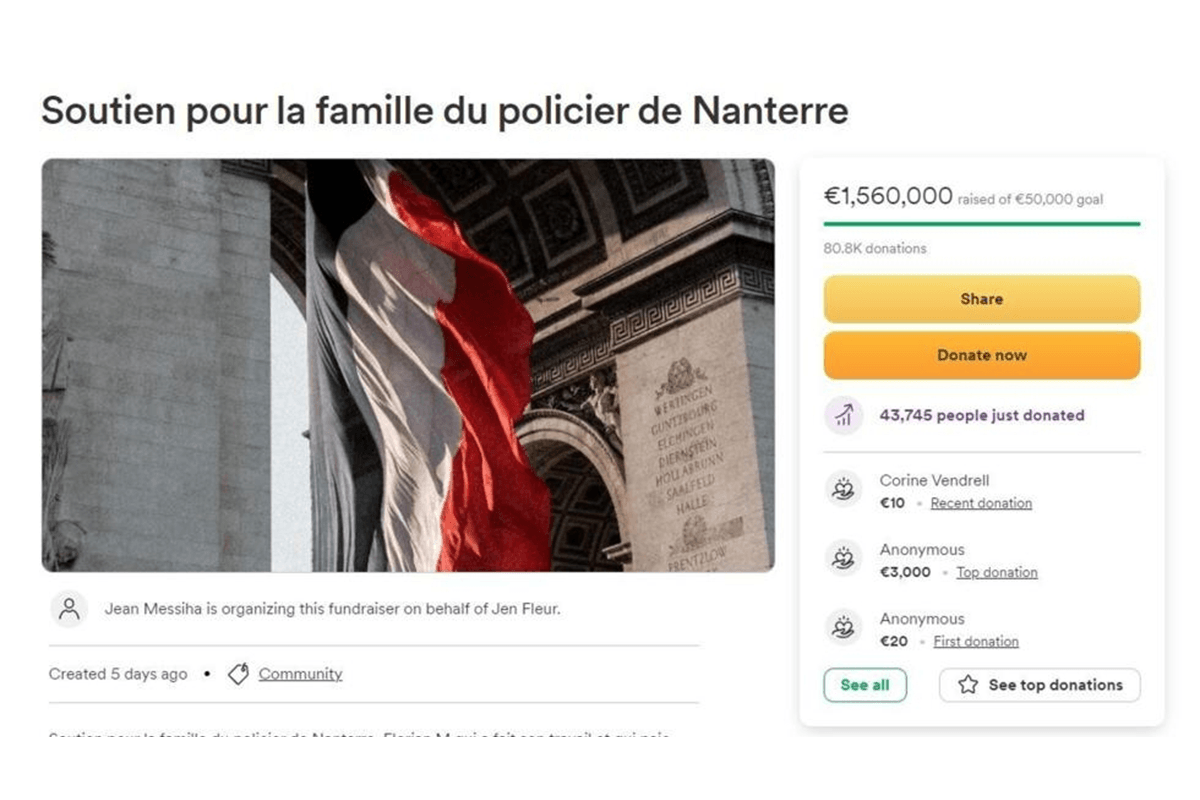
Task: Follow the Top donation link
Action: click(x=997, y=572)
